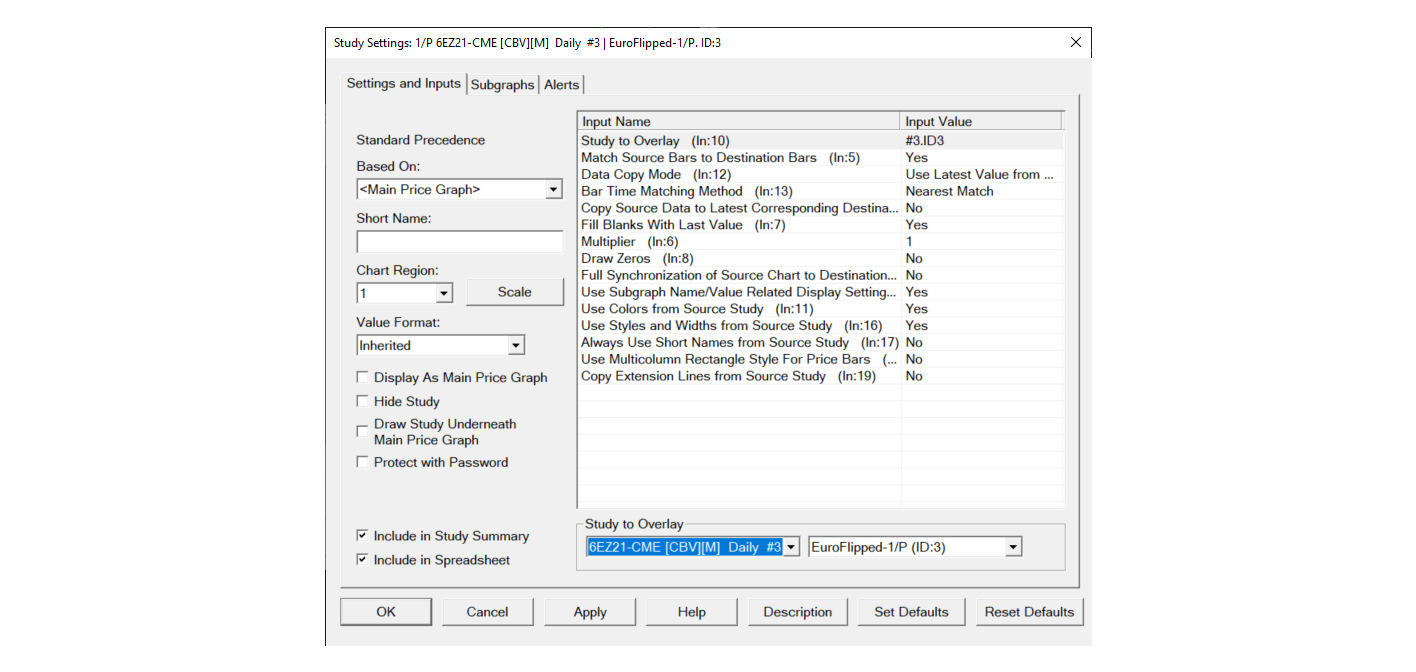Click the Reset Defaults button
Screen dimensions: 1416x672
coord(1028,612)
